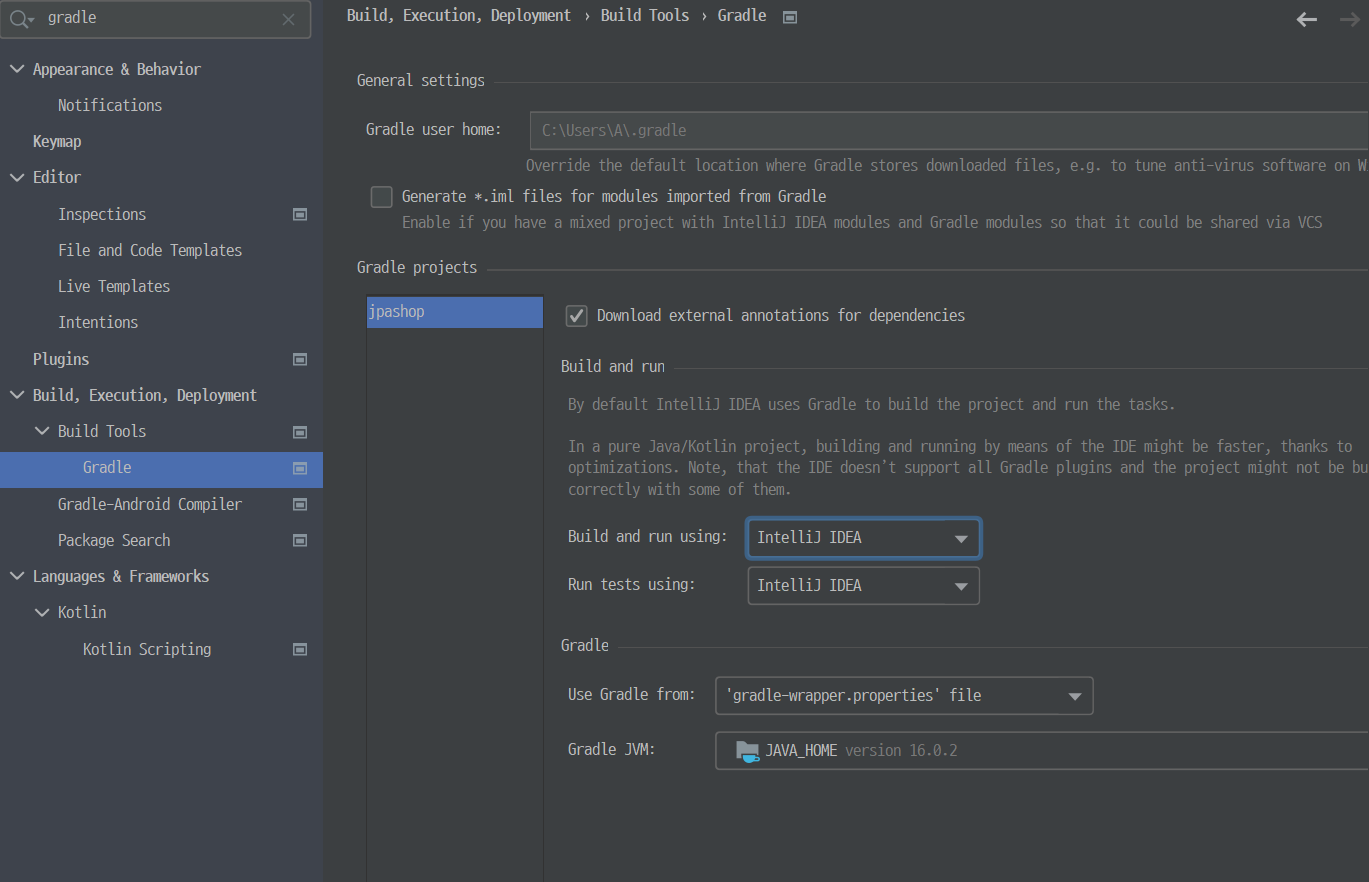The width and height of the screenshot is (1369, 882).
Task: Click Build, Execution, Deployment breadcrumb
Action: coord(459,15)
